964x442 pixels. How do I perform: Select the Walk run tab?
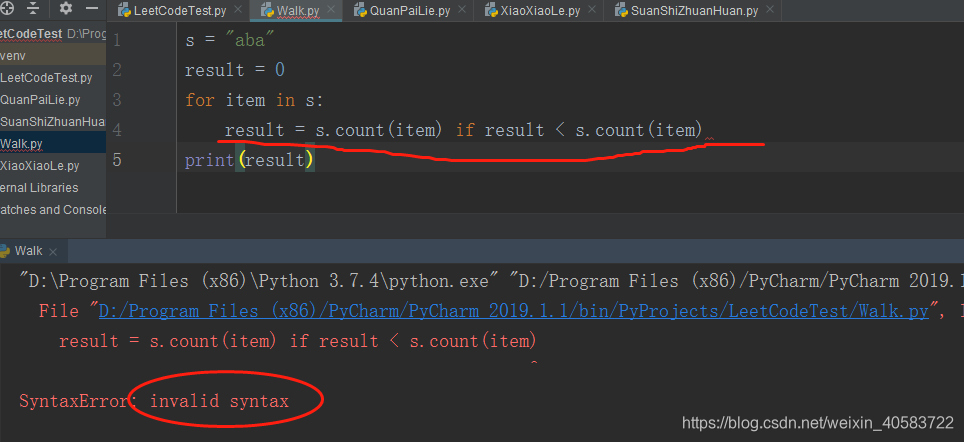pos(28,251)
